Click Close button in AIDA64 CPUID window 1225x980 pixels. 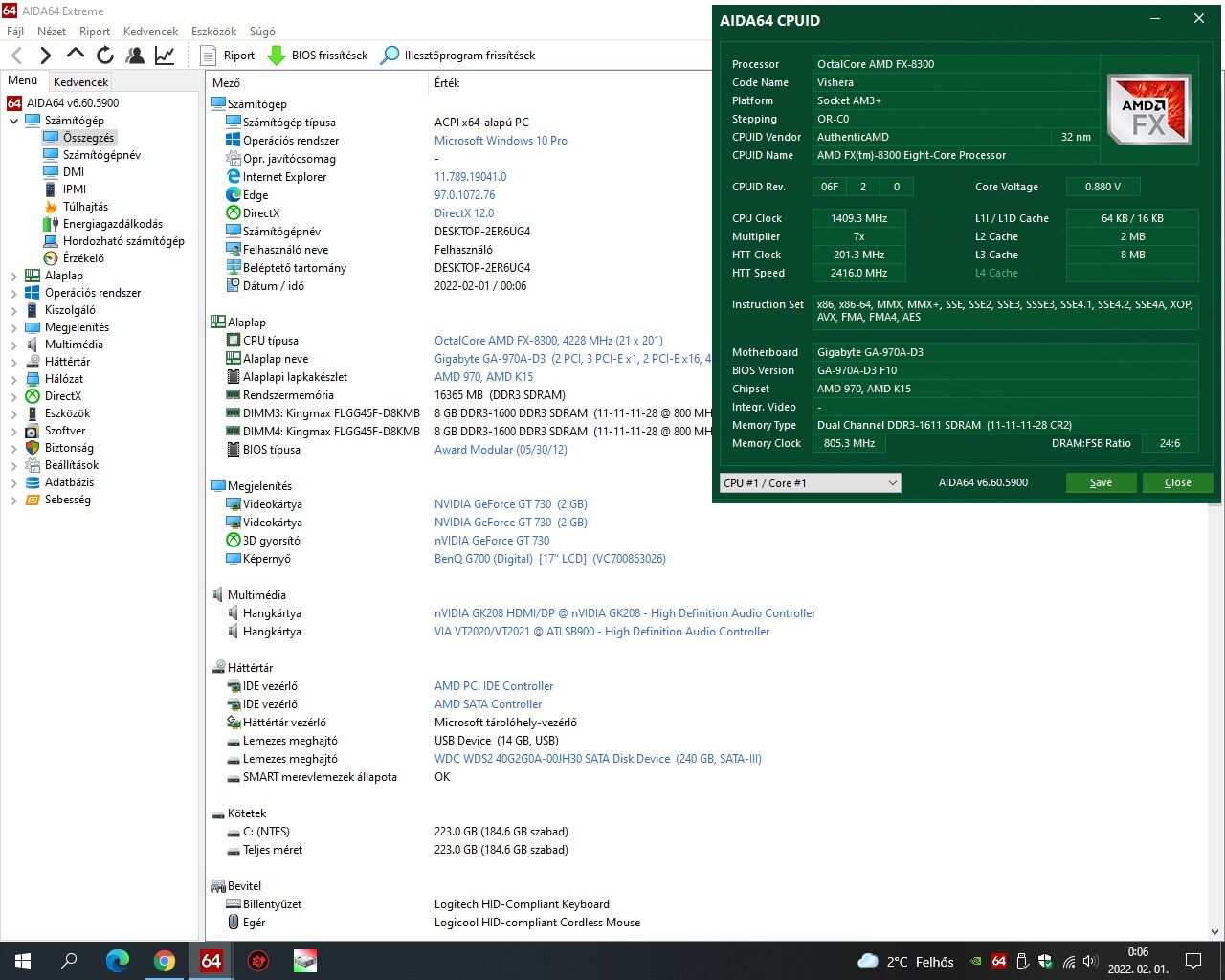point(1177,482)
